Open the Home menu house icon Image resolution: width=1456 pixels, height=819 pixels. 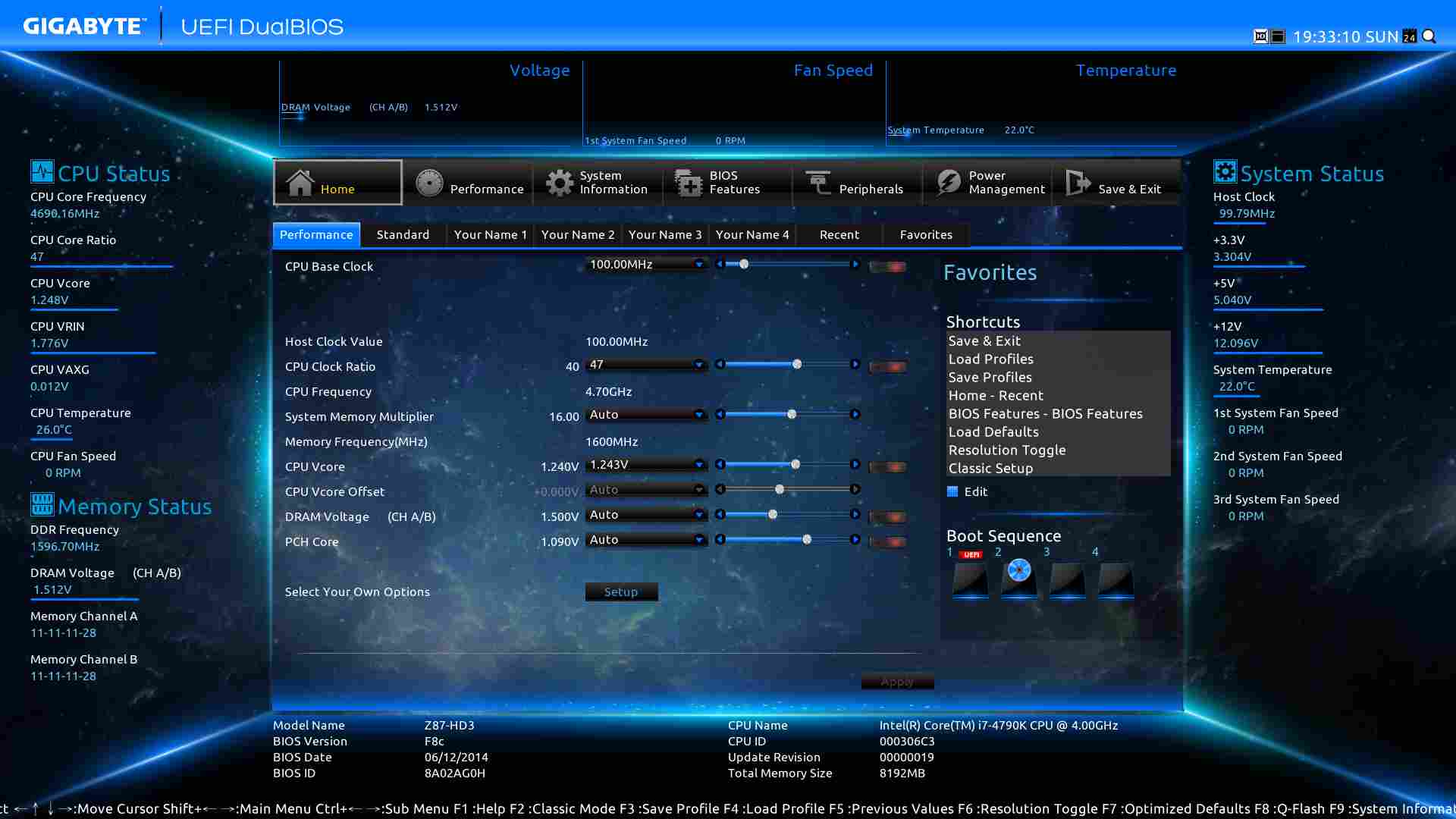point(300,183)
